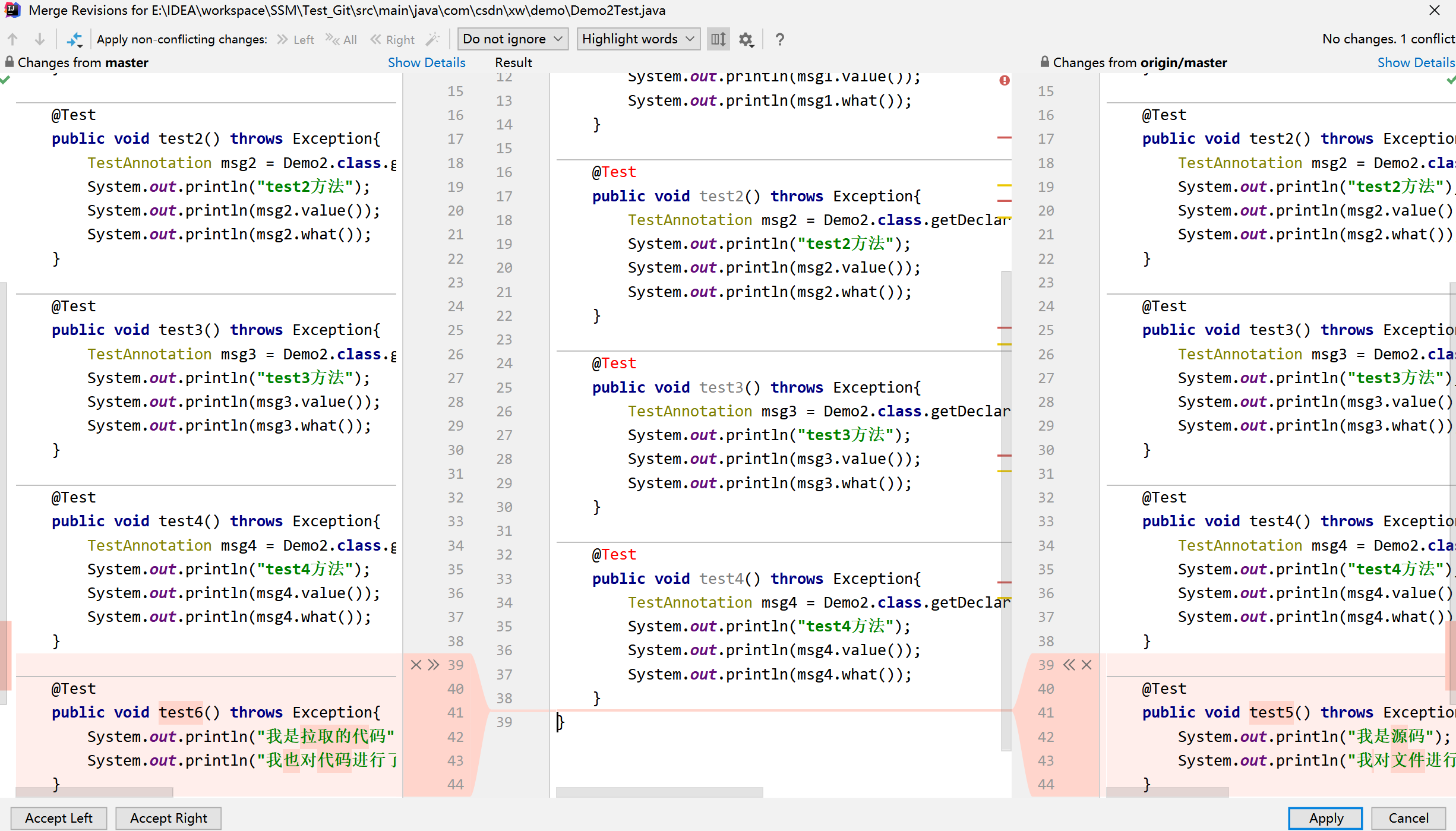Click the Result pane horizontal scrollbar
1456x831 pixels.
[x=659, y=792]
